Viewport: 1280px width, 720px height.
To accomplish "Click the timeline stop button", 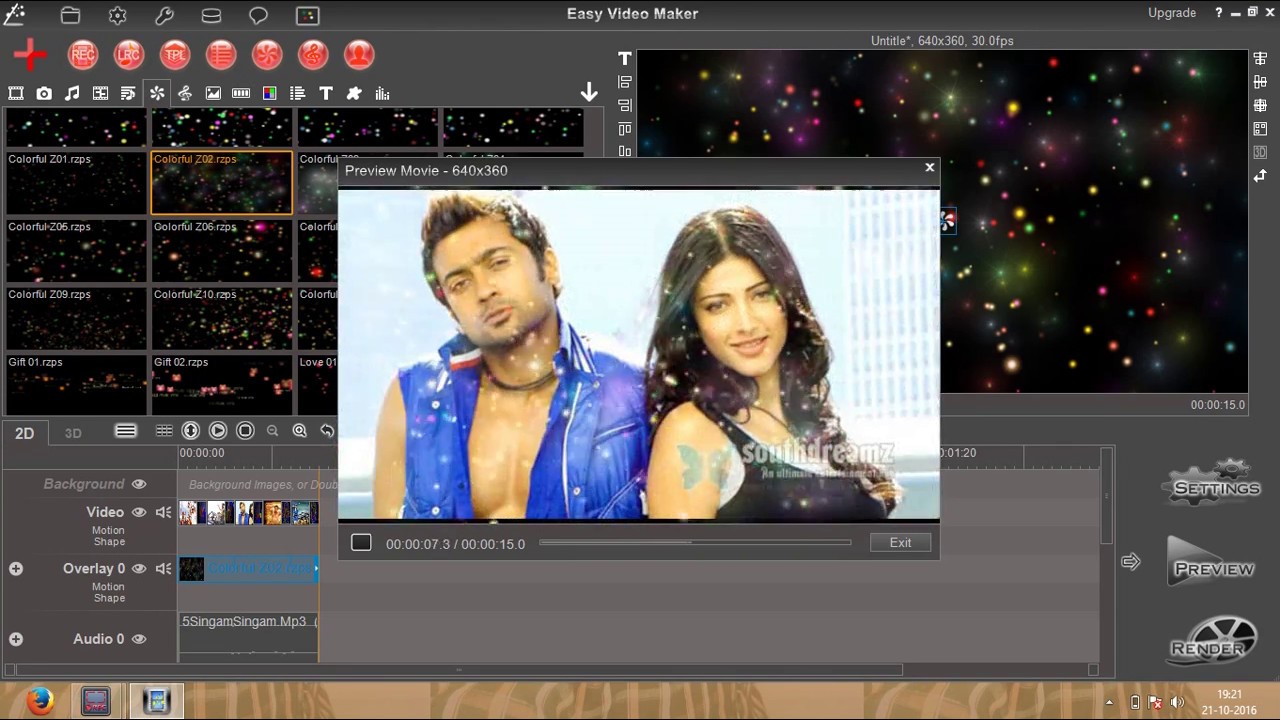I will click(245, 431).
